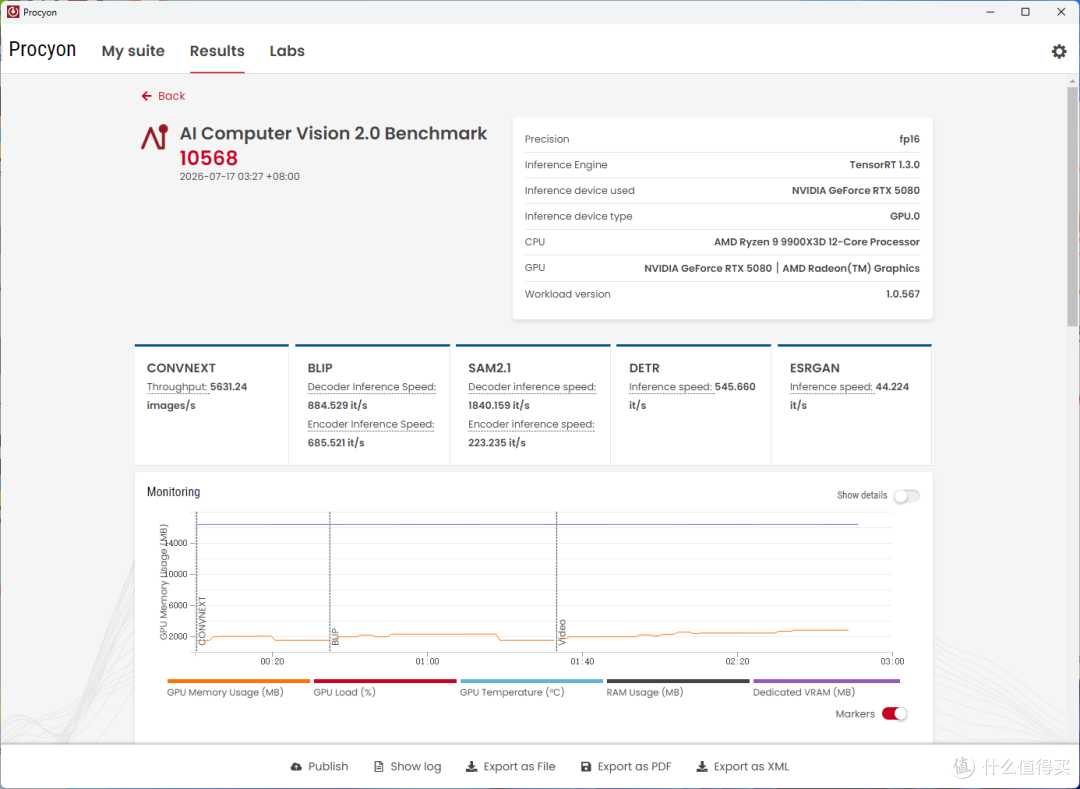Click the Show log document icon
1080x789 pixels.
pyautogui.click(x=378, y=766)
